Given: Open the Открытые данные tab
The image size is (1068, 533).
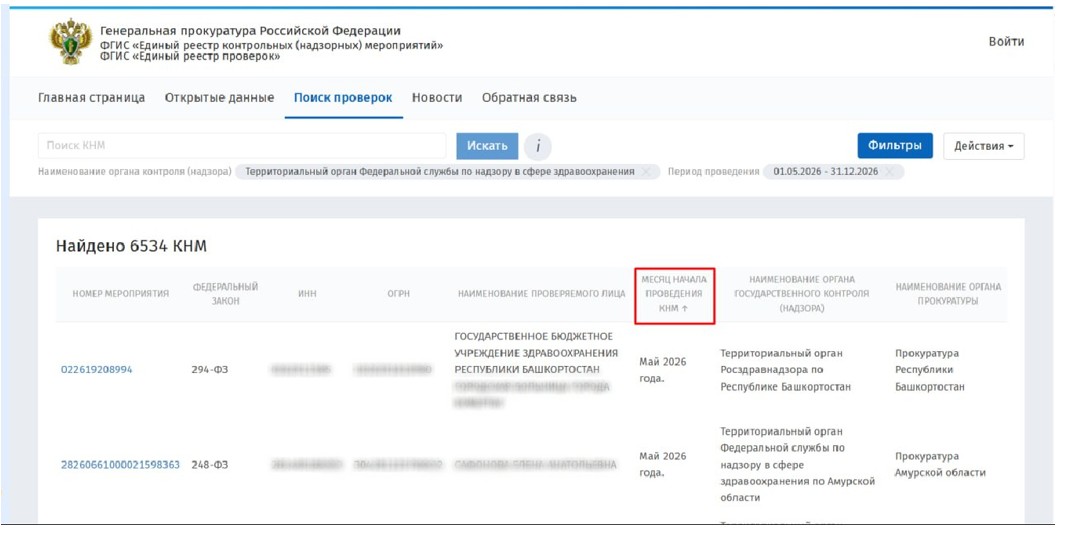Looking at the screenshot, I should [x=219, y=97].
